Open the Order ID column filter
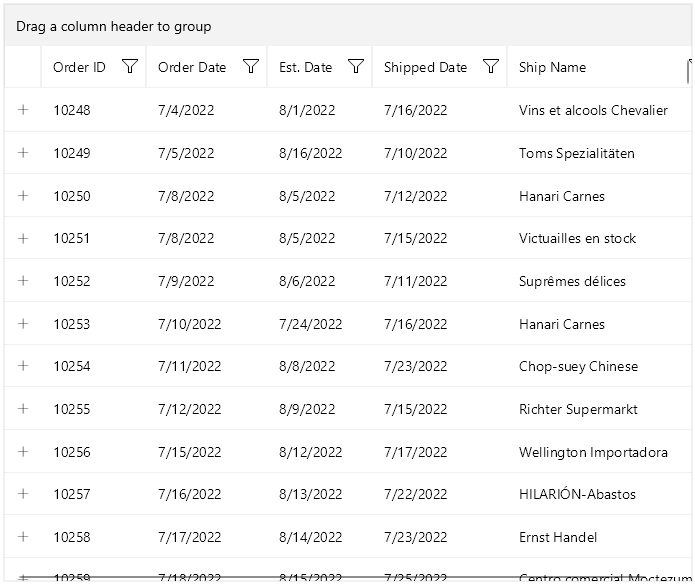Image resolution: width=695 pixels, height=585 pixels. (130, 66)
